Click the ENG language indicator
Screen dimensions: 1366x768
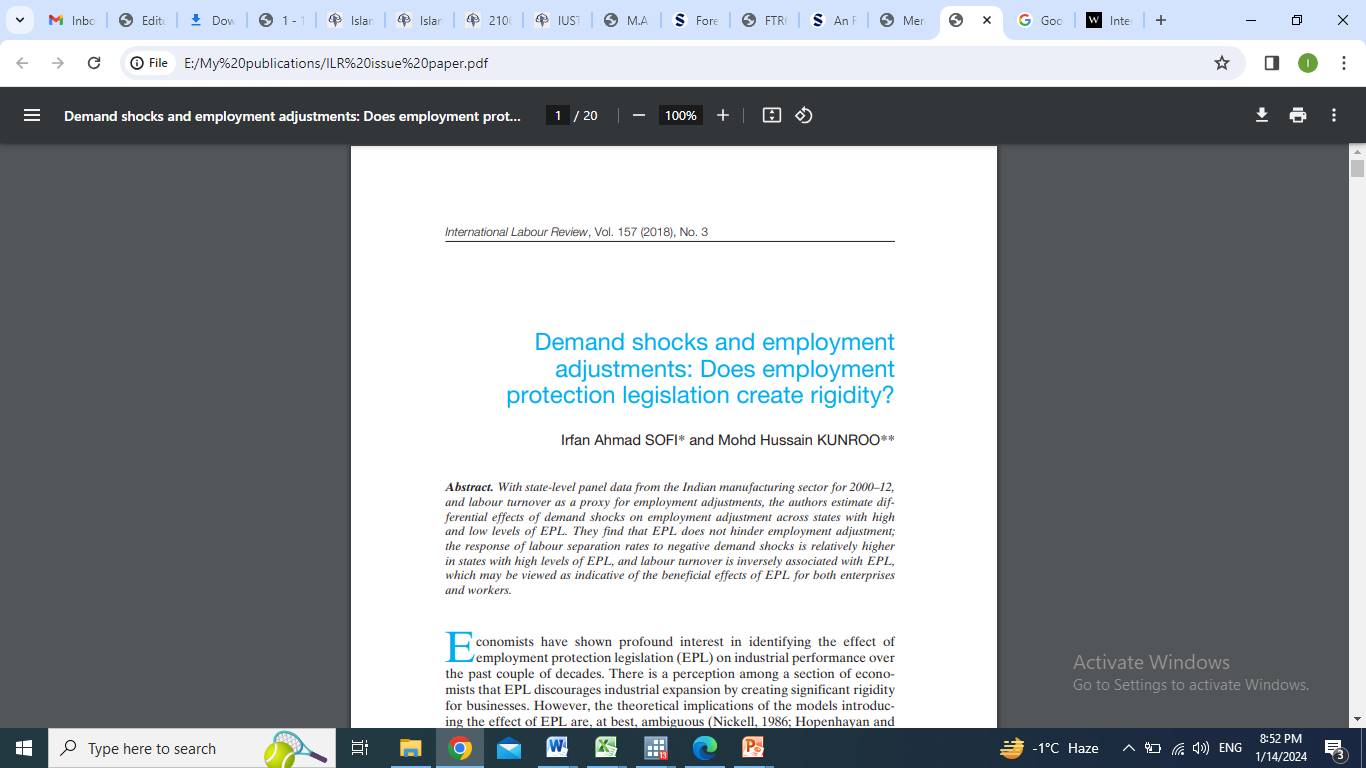point(1231,748)
